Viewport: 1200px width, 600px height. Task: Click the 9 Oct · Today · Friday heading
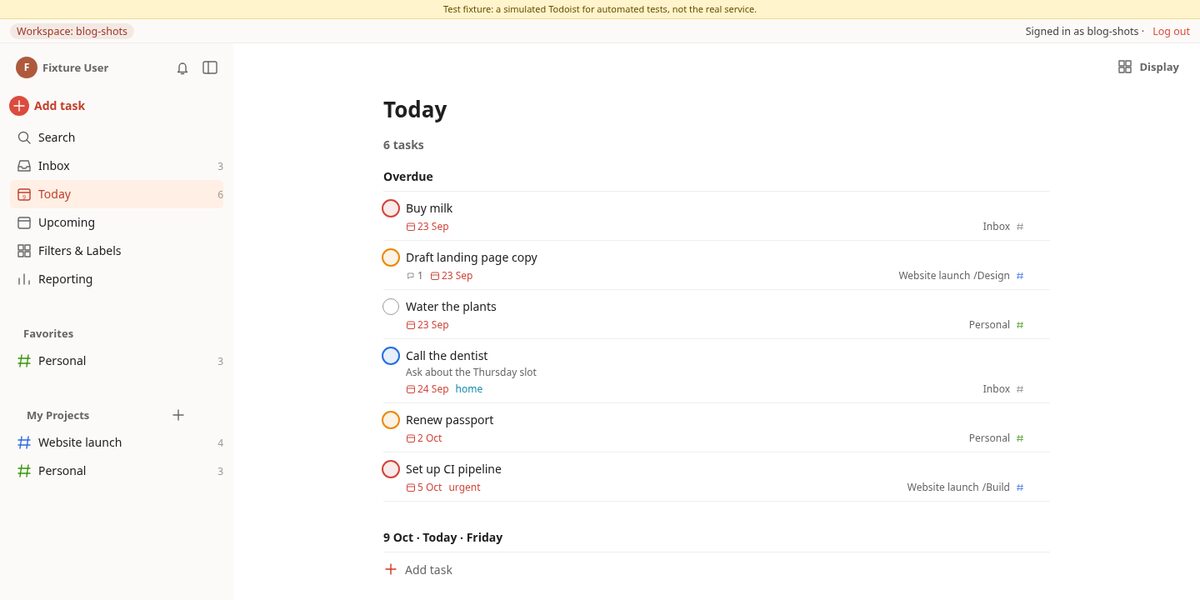click(x=443, y=538)
